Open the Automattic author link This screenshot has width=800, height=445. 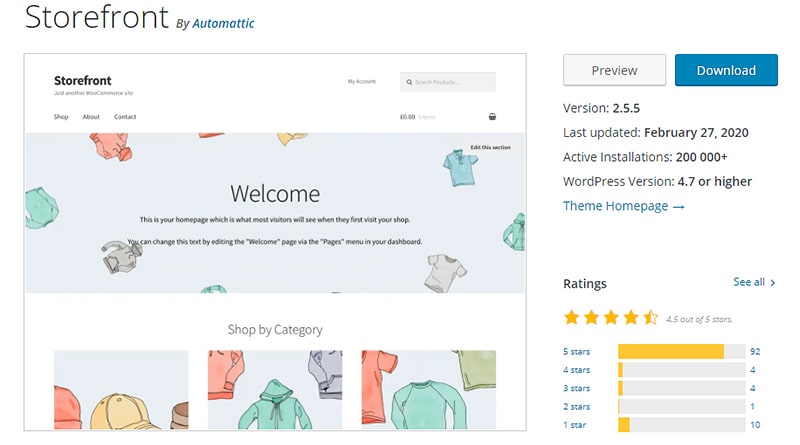click(x=225, y=24)
